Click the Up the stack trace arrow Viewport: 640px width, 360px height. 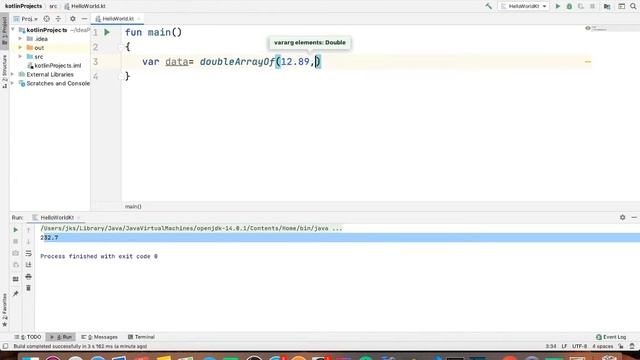(x=29, y=230)
